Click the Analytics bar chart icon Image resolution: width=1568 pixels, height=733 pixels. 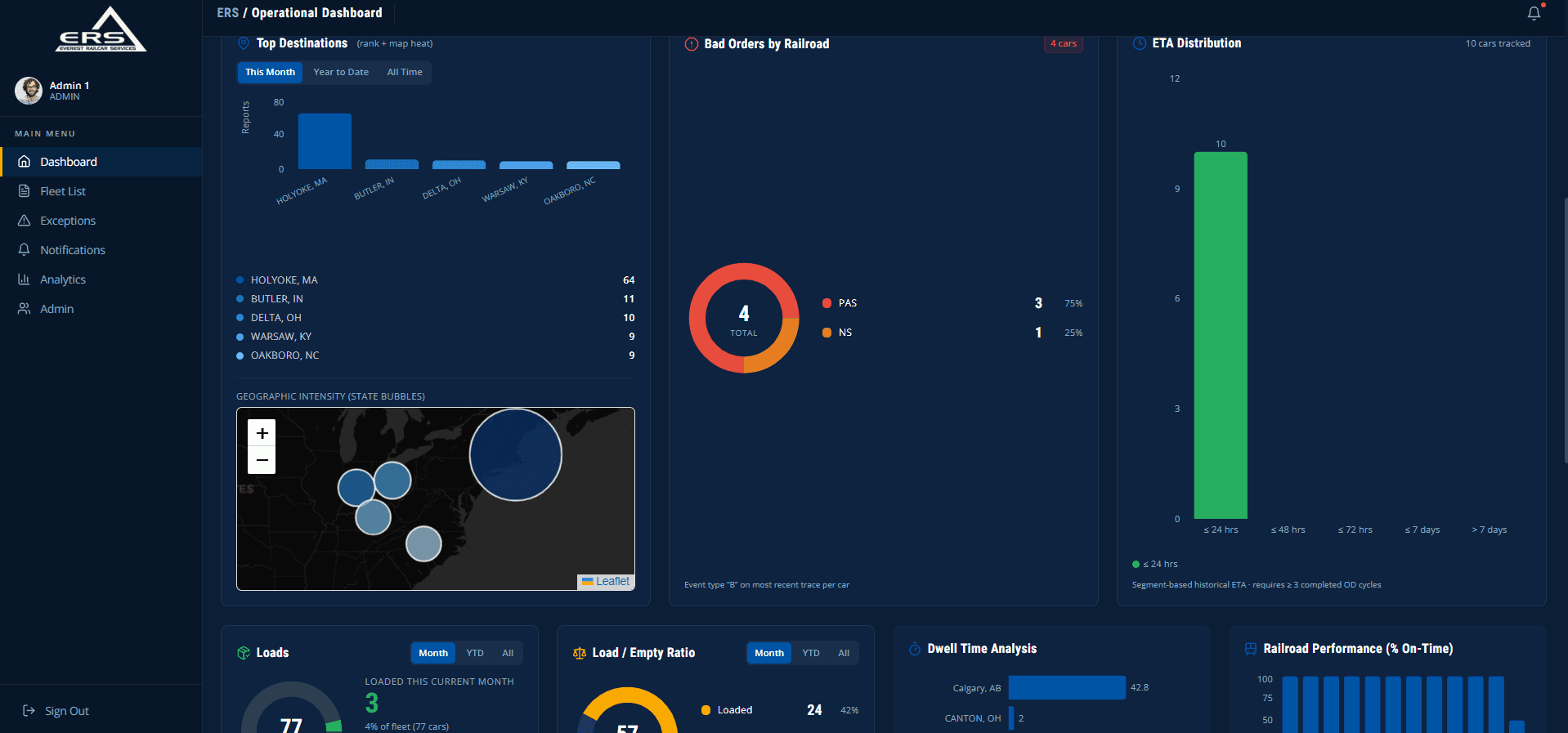coord(24,279)
